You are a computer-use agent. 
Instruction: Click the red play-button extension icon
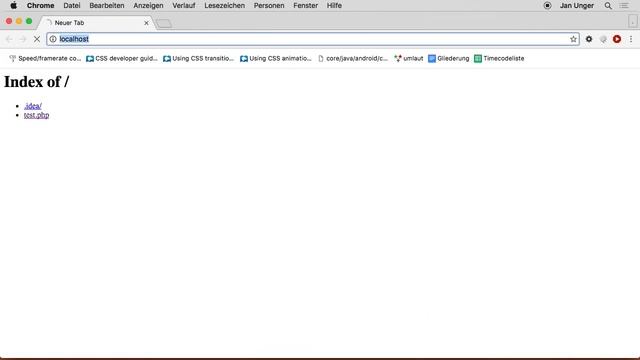tap(617, 39)
